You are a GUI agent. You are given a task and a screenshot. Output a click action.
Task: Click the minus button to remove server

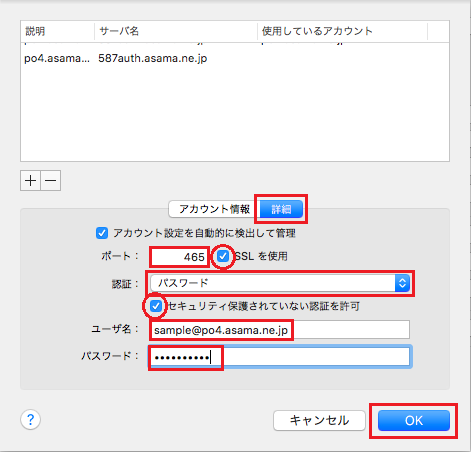pyautogui.click(x=51, y=181)
